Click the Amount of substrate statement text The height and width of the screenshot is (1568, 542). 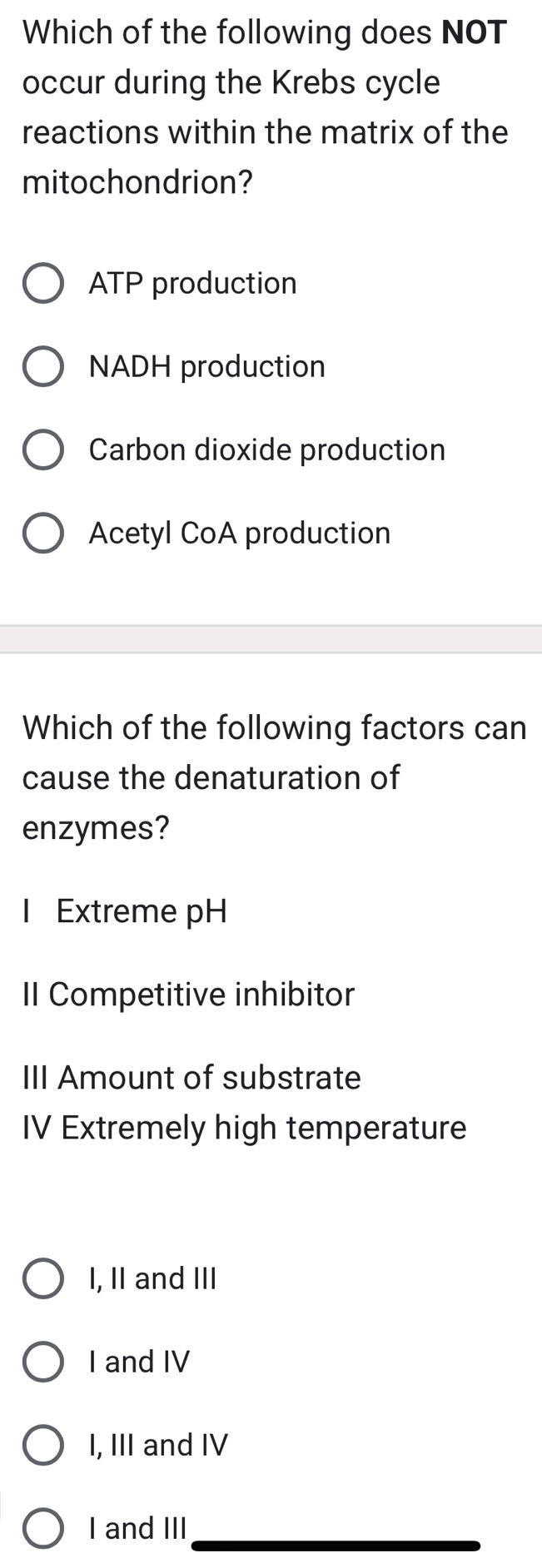[190, 1078]
